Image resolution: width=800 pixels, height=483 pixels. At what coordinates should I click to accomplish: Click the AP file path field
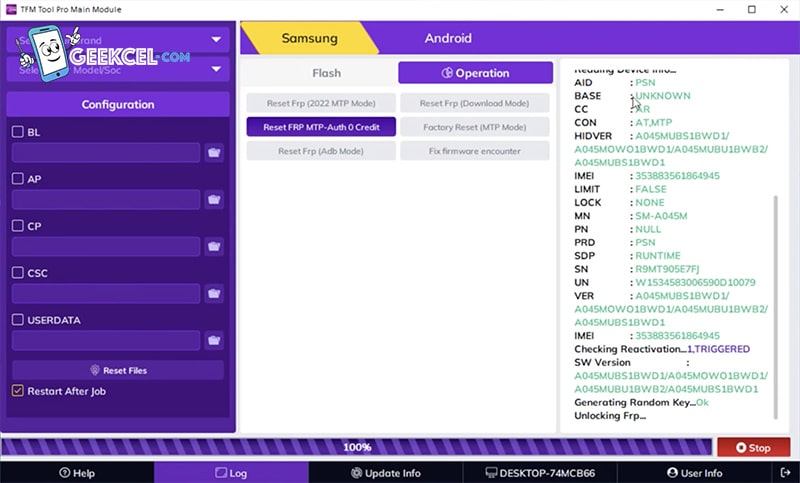coord(106,199)
